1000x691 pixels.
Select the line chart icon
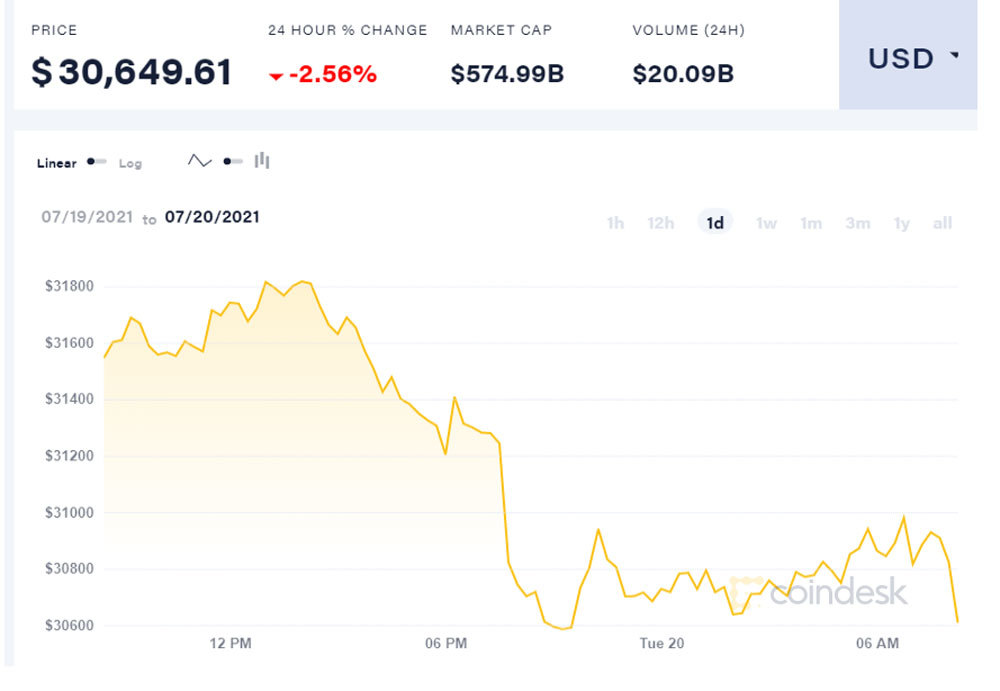200,161
